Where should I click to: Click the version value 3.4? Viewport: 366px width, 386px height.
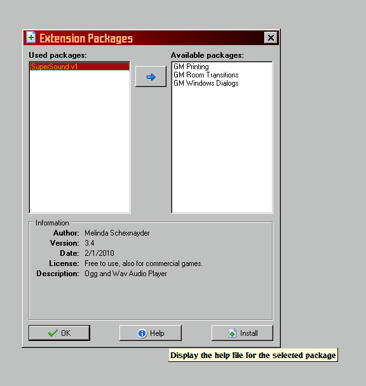89,243
